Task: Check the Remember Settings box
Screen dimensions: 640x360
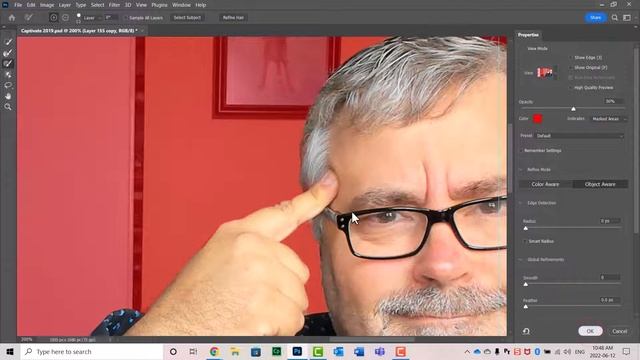Action: 521,150
